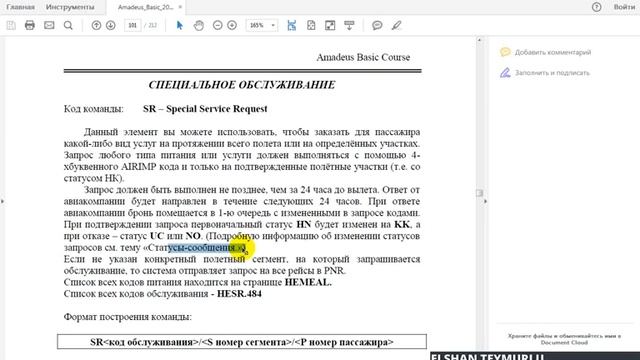Click the Войти sign-in button
Screen dimensions: 640x360
pyautogui.click(x=624, y=7)
